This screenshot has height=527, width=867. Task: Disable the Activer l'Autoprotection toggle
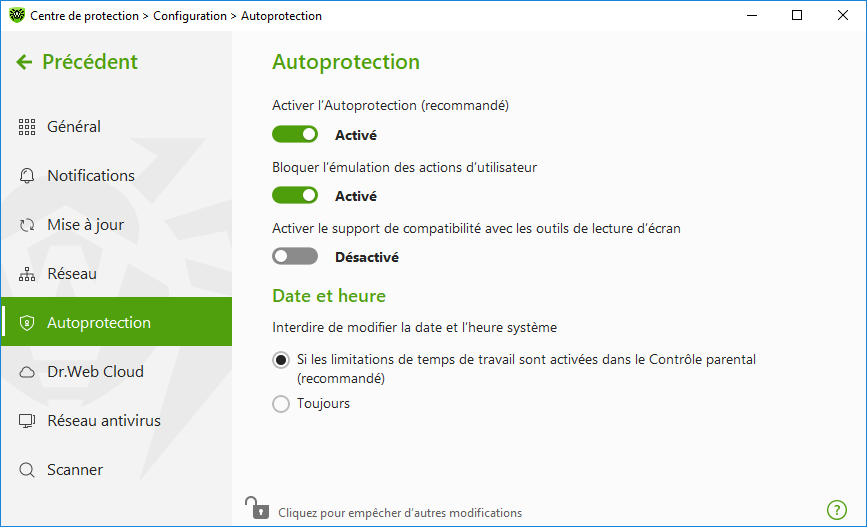[295, 134]
